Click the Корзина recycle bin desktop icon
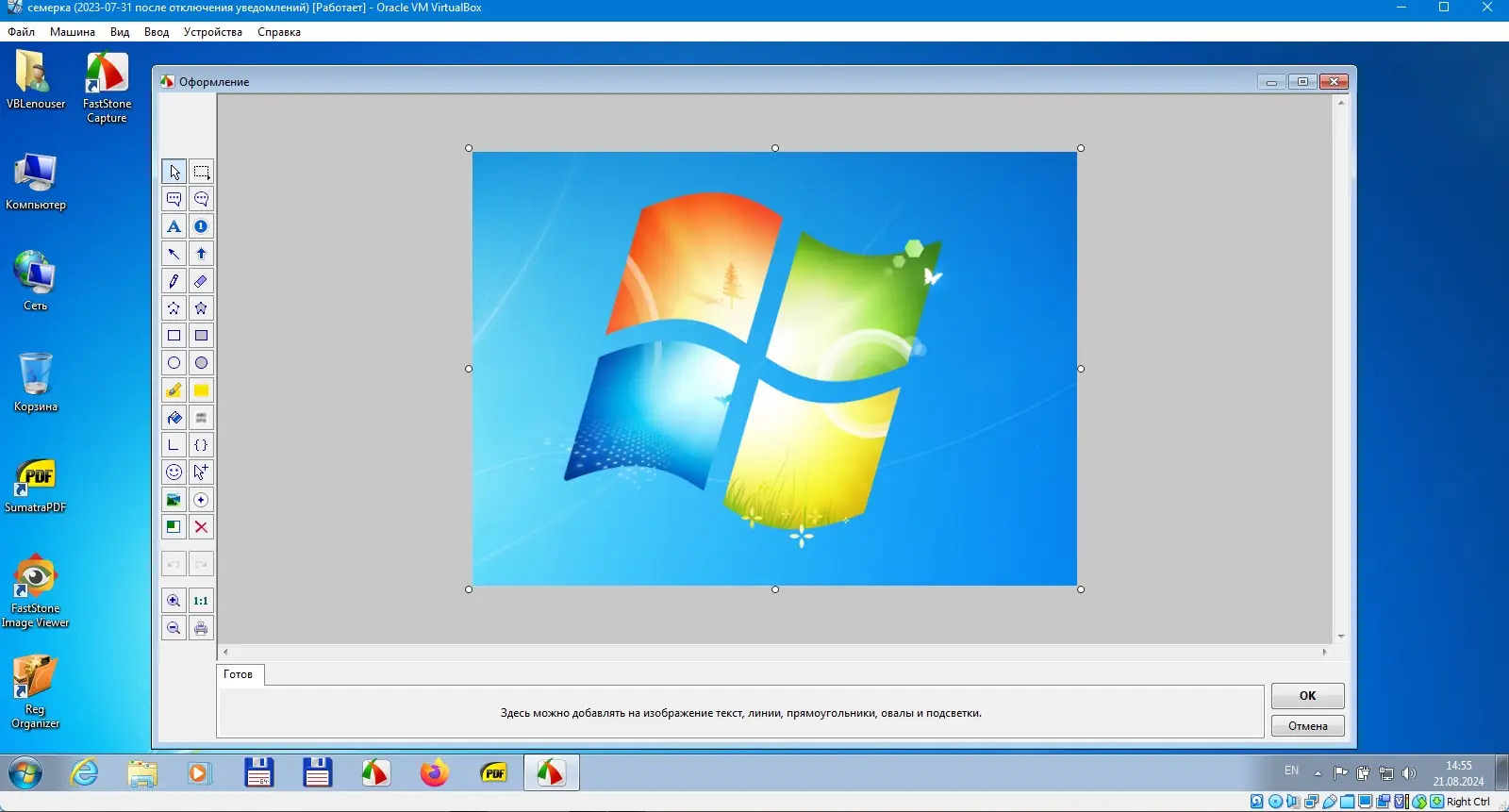 pos(36,382)
